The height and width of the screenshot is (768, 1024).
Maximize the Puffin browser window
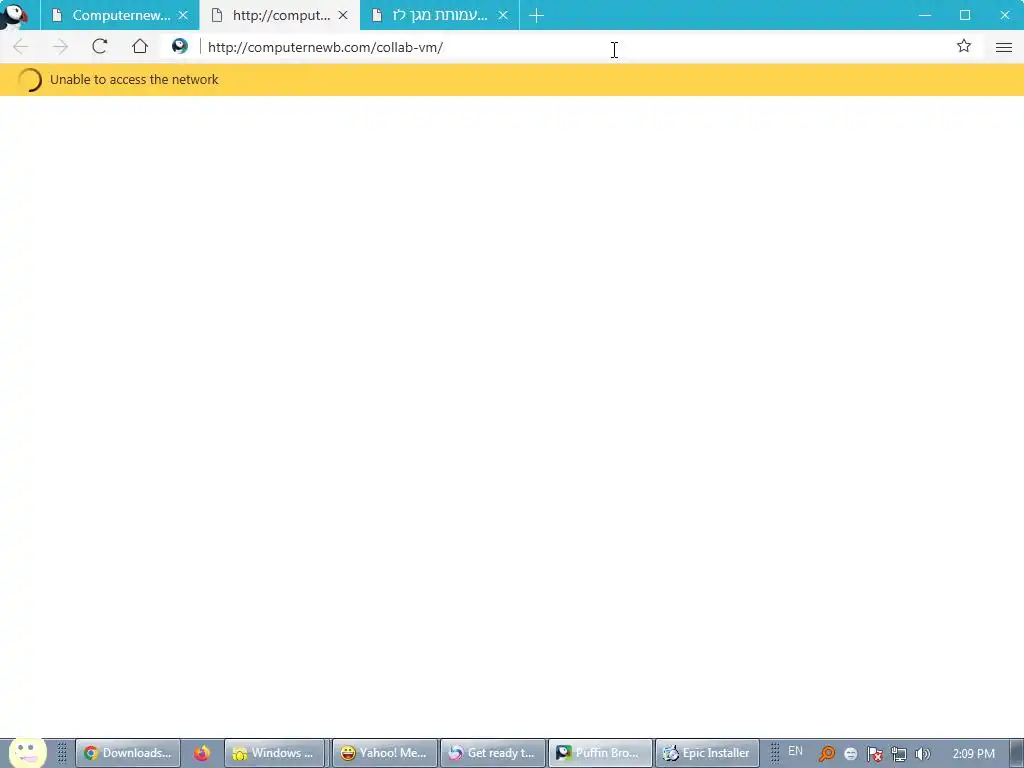pos(965,15)
